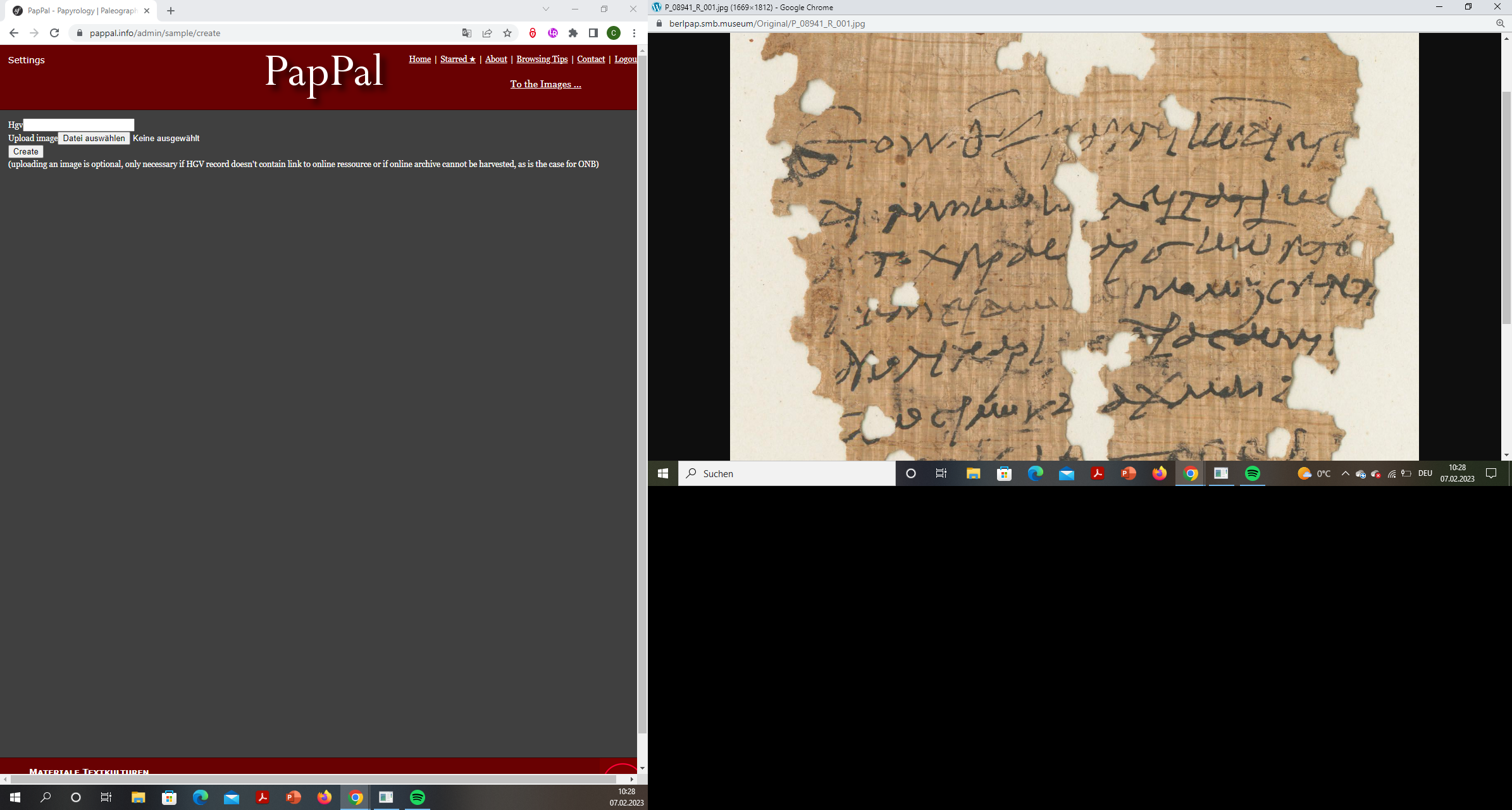
Task: Open Adobe Acrobat on bottom taskbar
Action: point(263,797)
